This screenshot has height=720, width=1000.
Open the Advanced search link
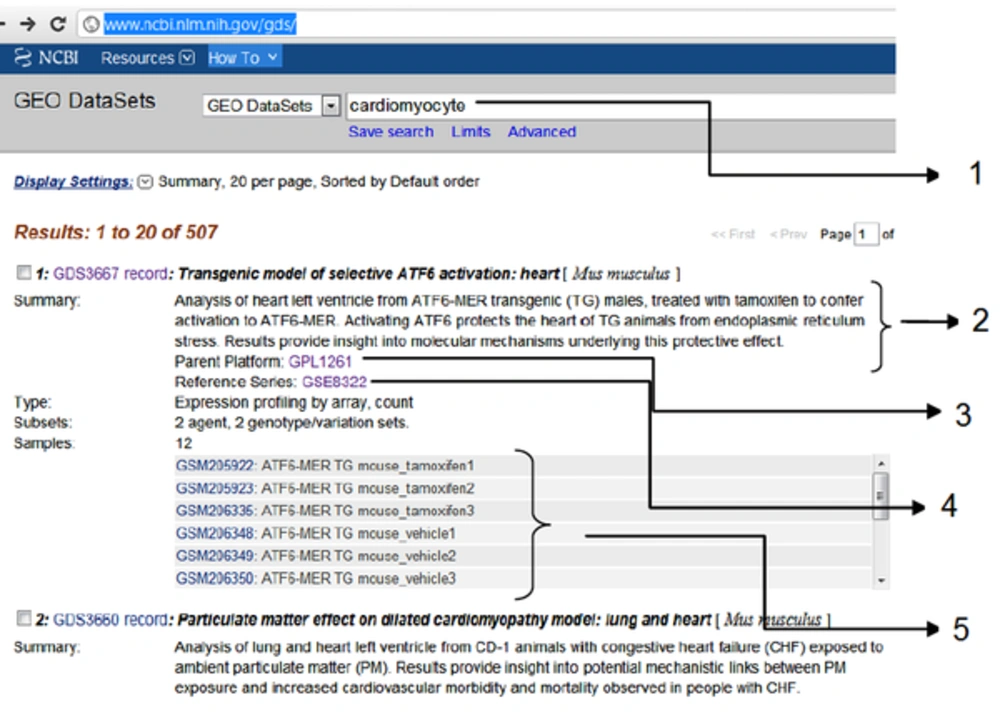pyautogui.click(x=541, y=132)
